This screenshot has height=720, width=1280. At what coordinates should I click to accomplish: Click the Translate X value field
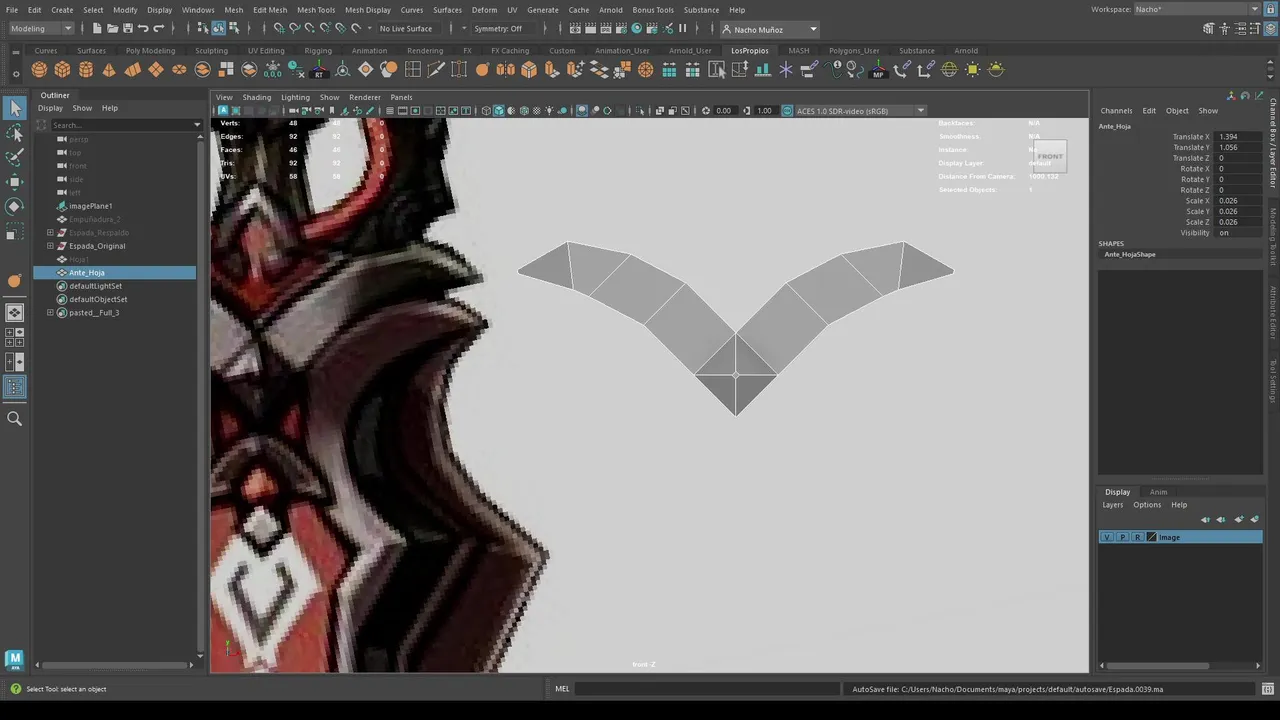tap(1238, 136)
